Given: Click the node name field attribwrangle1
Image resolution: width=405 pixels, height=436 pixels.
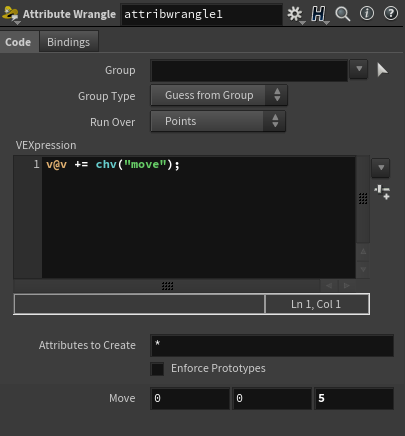Looking at the screenshot, I should (202, 14).
